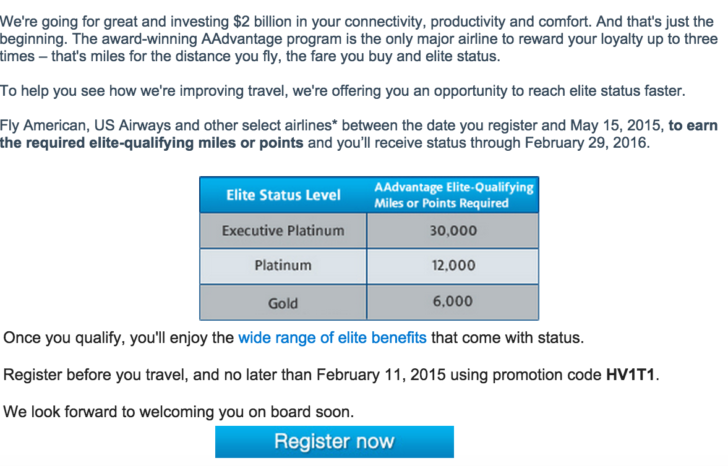Screen dimensions: 728x466
Task: Click the promotion code HV1T1 text
Action: (630, 375)
